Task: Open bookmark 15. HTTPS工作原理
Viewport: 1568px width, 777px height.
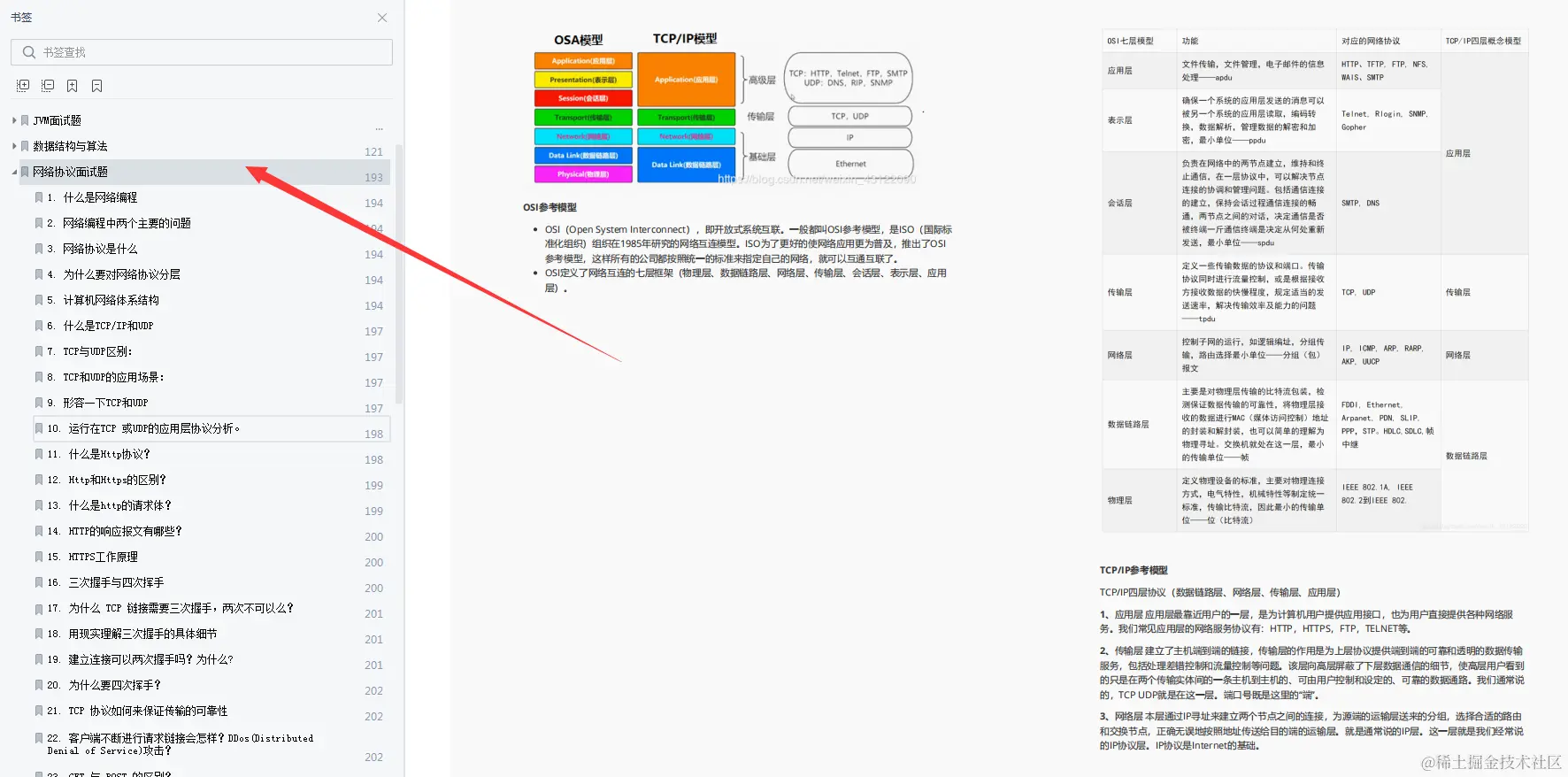Action: [x=93, y=557]
